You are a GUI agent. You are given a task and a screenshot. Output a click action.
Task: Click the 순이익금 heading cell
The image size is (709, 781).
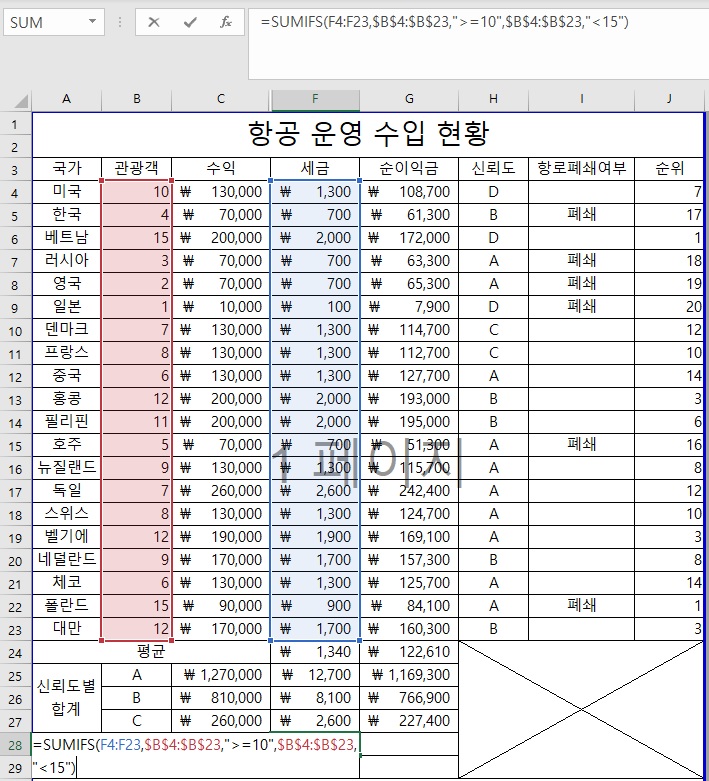[409, 169]
